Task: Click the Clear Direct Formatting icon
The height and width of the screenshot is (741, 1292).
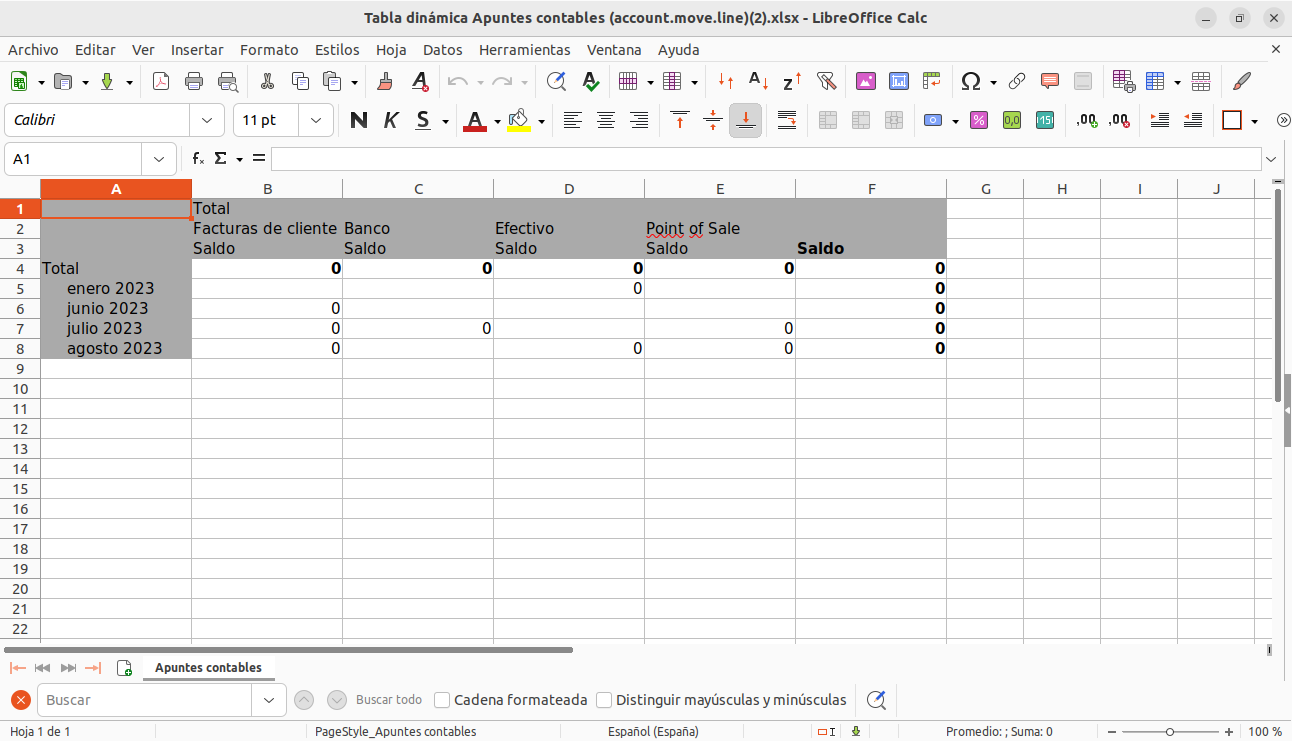Action: [x=420, y=82]
